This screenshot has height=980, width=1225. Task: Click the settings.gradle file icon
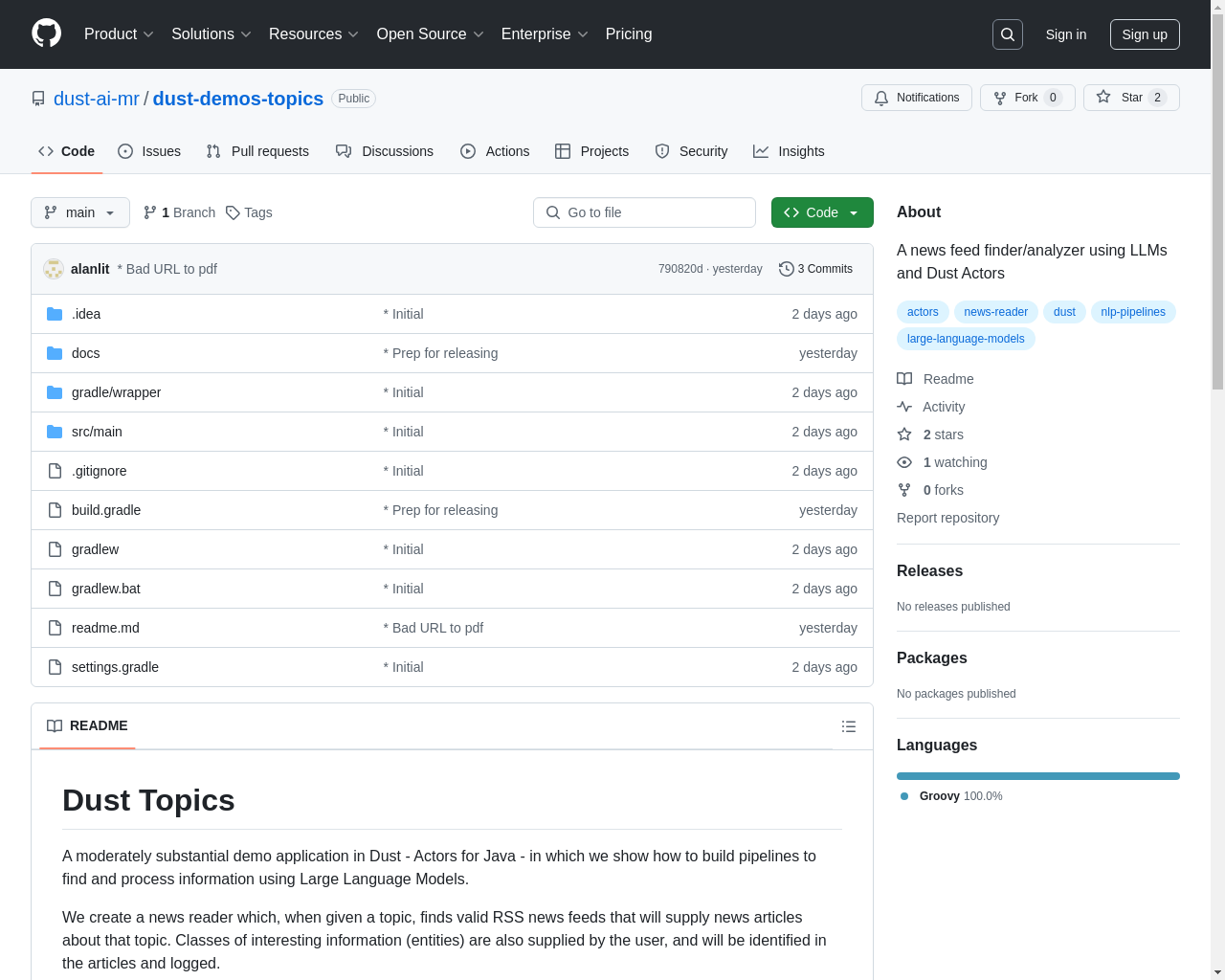pos(55,667)
